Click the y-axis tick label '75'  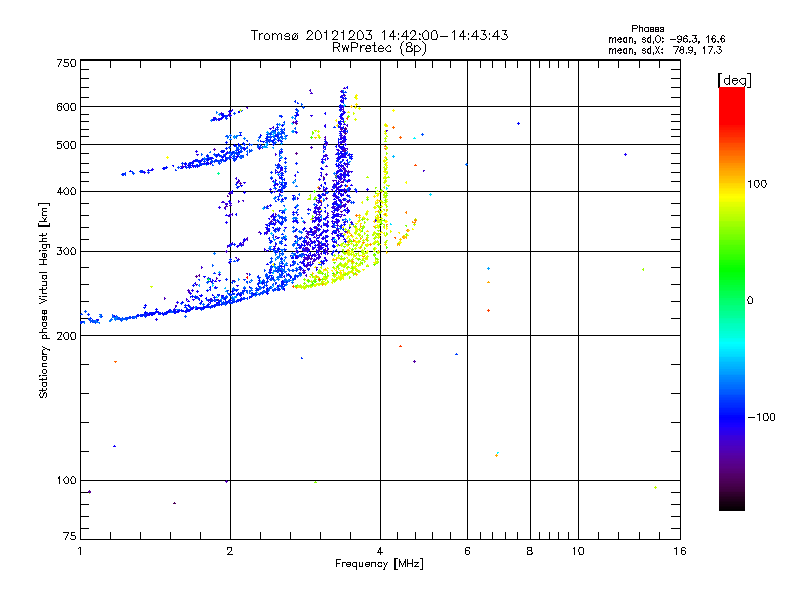(70, 536)
